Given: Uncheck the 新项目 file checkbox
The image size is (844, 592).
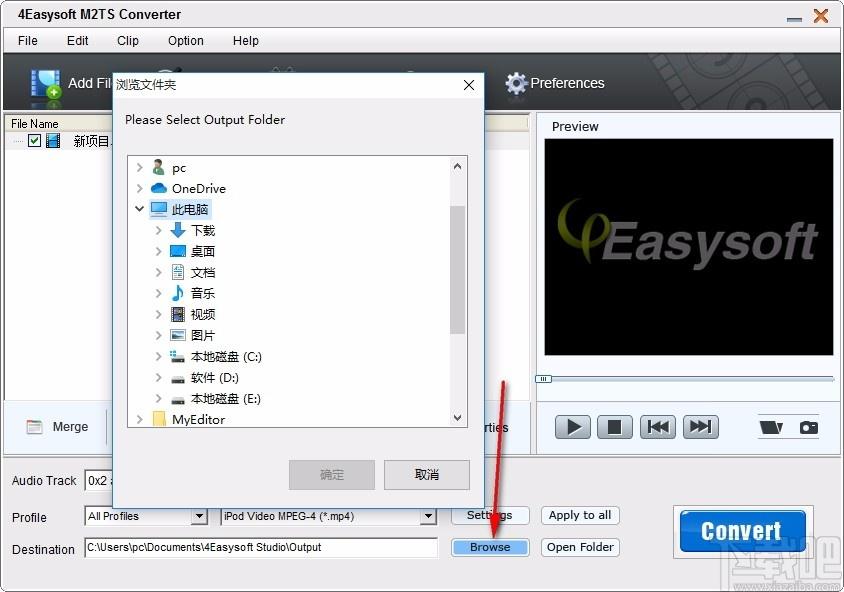Looking at the screenshot, I should point(35,141).
